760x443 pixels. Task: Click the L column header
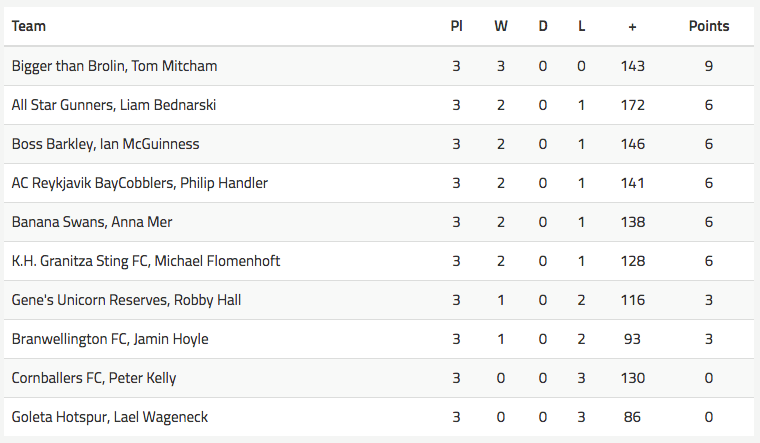[581, 26]
